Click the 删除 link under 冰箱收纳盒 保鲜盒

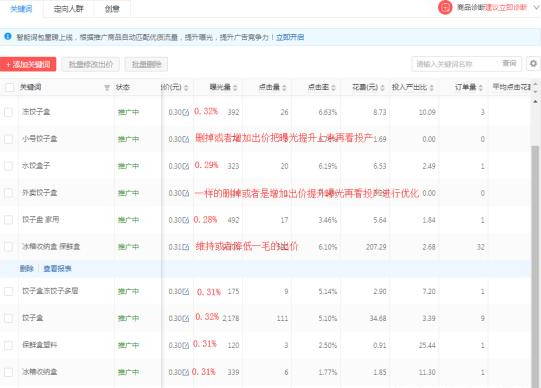pos(27,268)
